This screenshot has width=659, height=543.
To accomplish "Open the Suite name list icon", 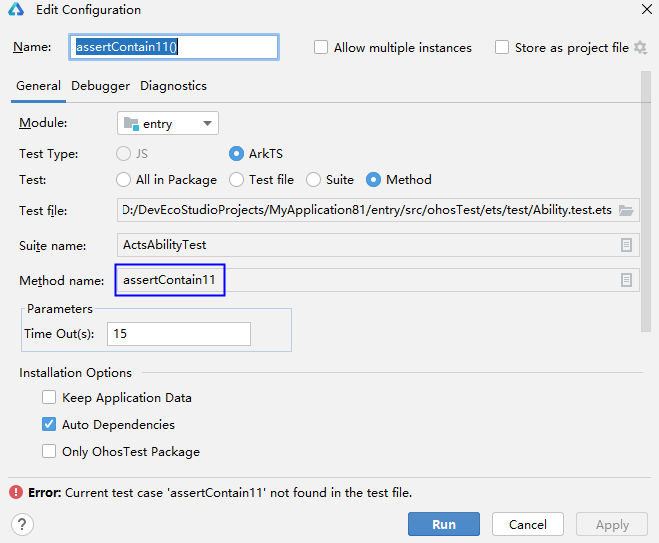I will tap(626, 245).
